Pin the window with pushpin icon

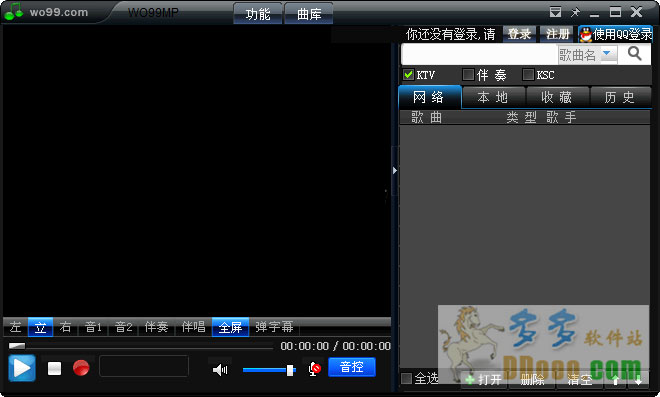click(575, 12)
